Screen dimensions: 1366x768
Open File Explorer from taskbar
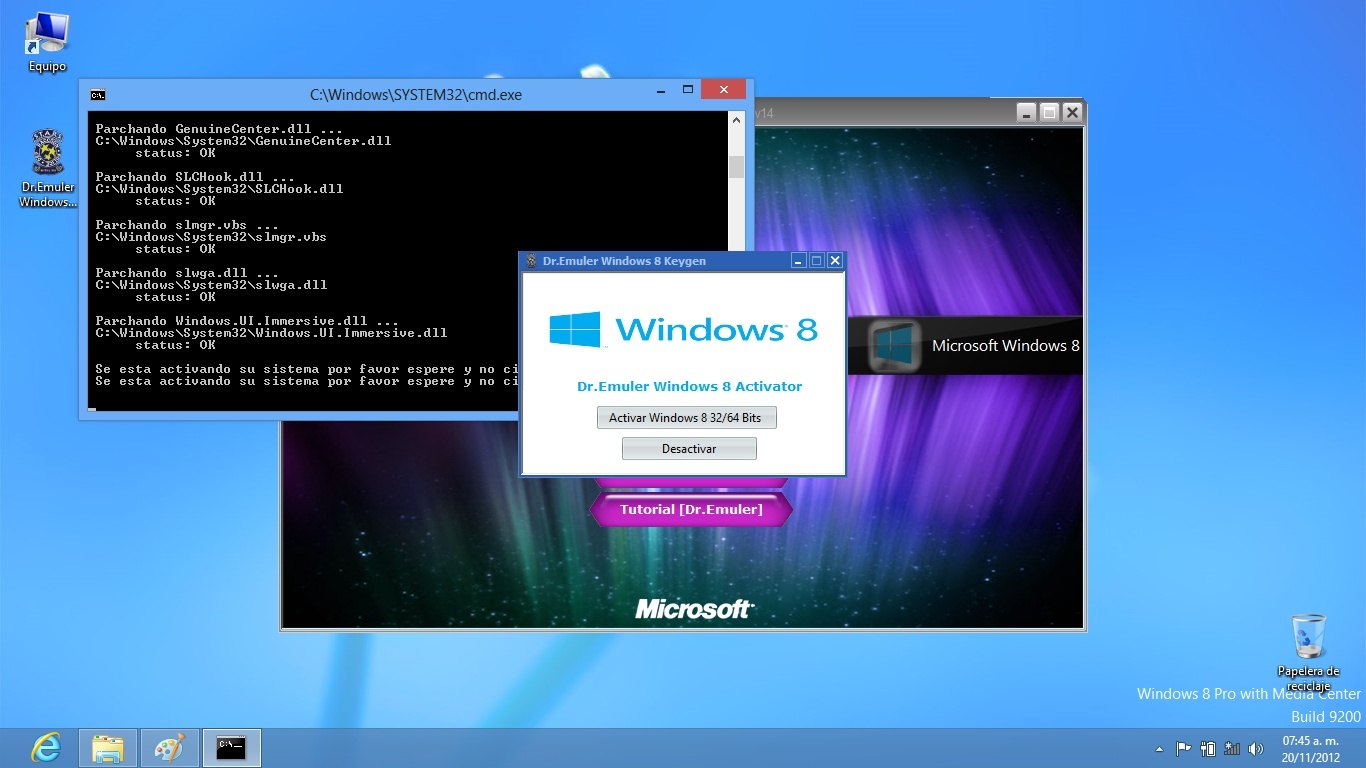click(108, 748)
